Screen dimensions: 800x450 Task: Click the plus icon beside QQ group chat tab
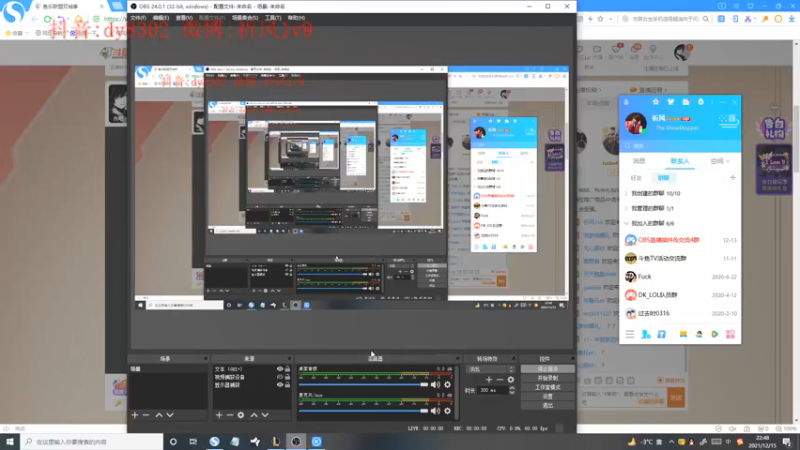pos(733,178)
